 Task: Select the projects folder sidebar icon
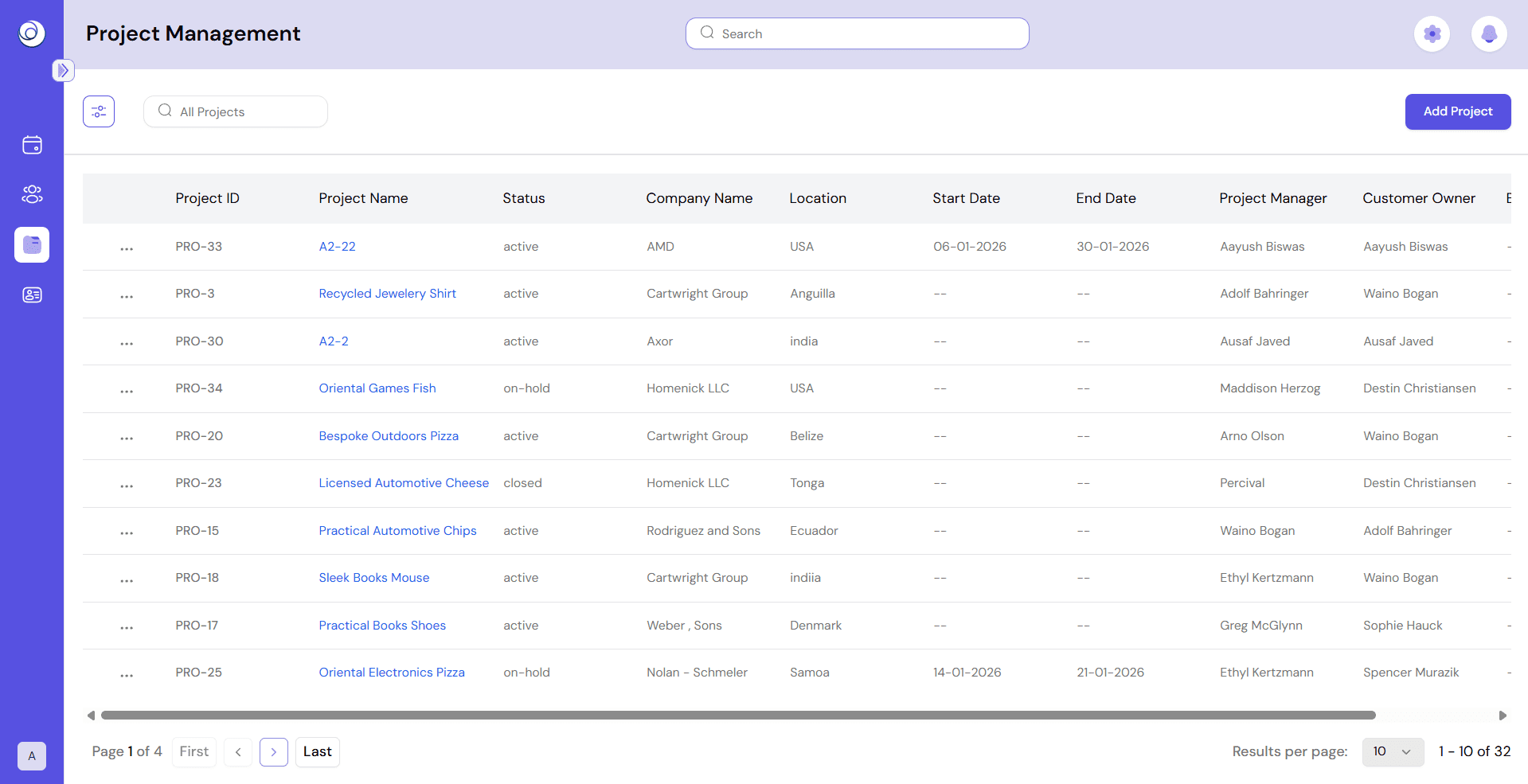pos(32,244)
